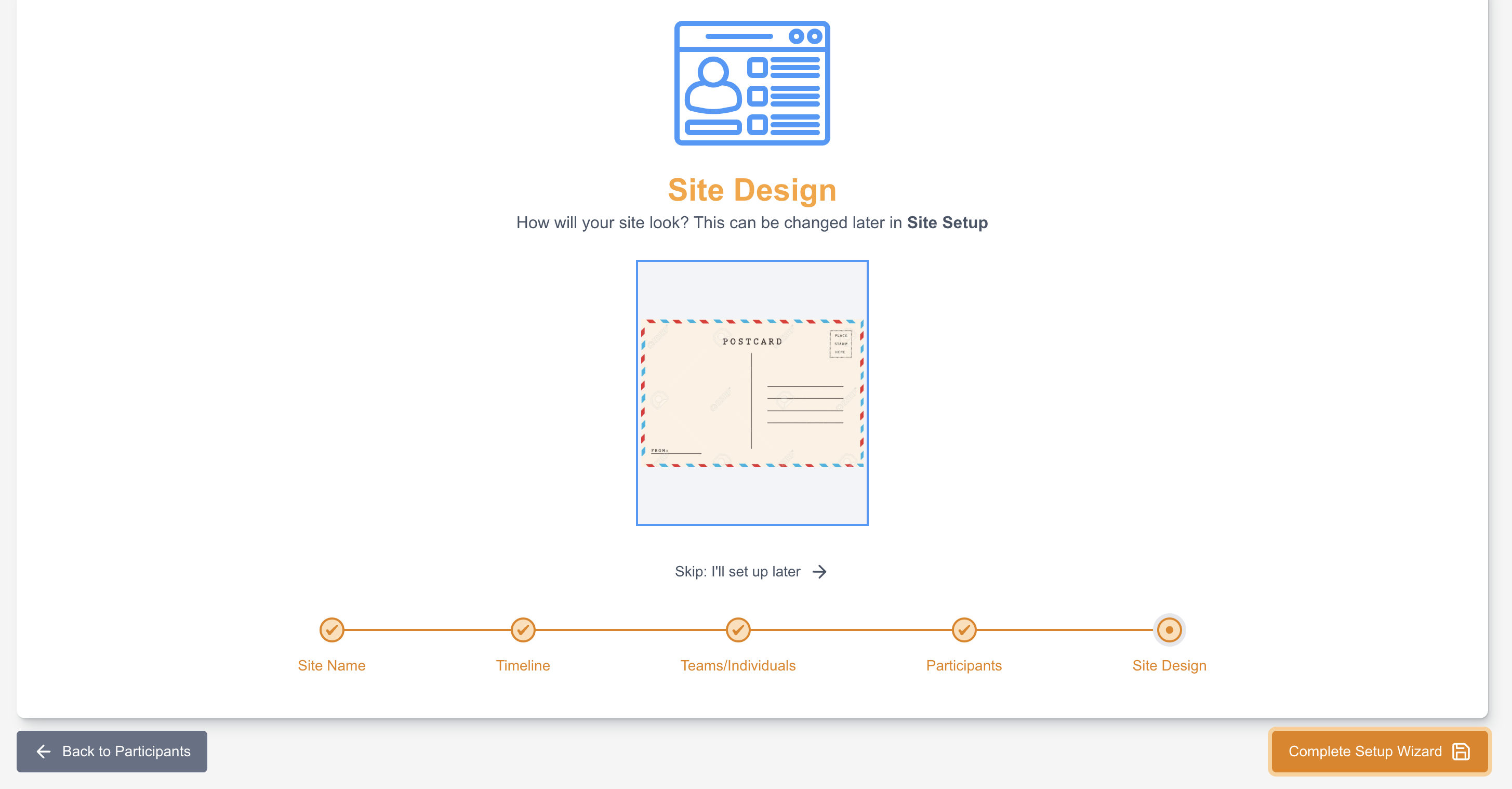
Task: Click the Site Name step label
Action: tap(331, 666)
